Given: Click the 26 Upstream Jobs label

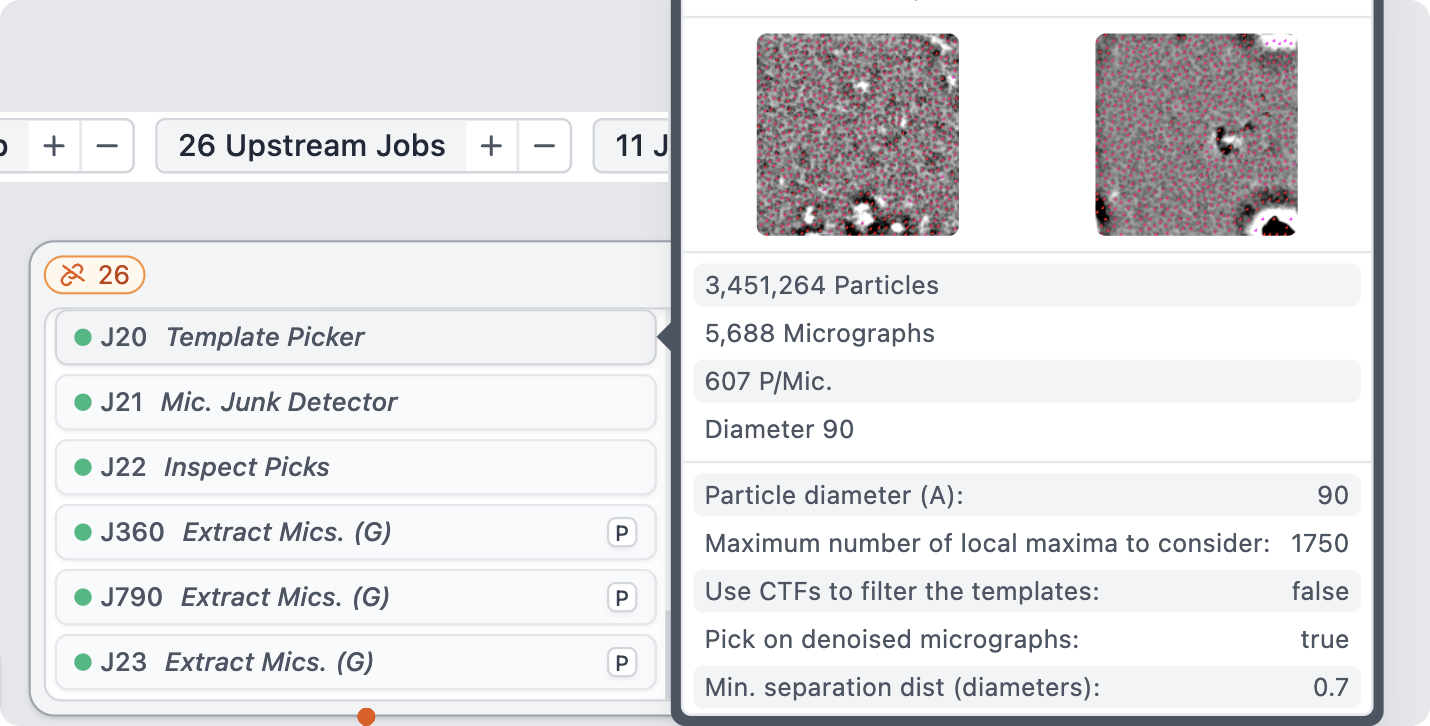Looking at the screenshot, I should pyautogui.click(x=311, y=146).
